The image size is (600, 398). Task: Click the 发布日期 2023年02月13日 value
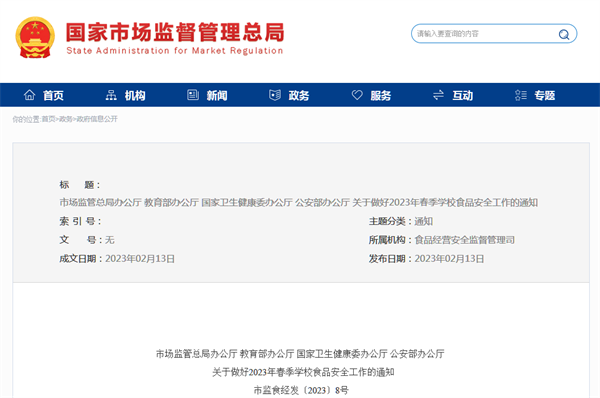tap(449, 259)
